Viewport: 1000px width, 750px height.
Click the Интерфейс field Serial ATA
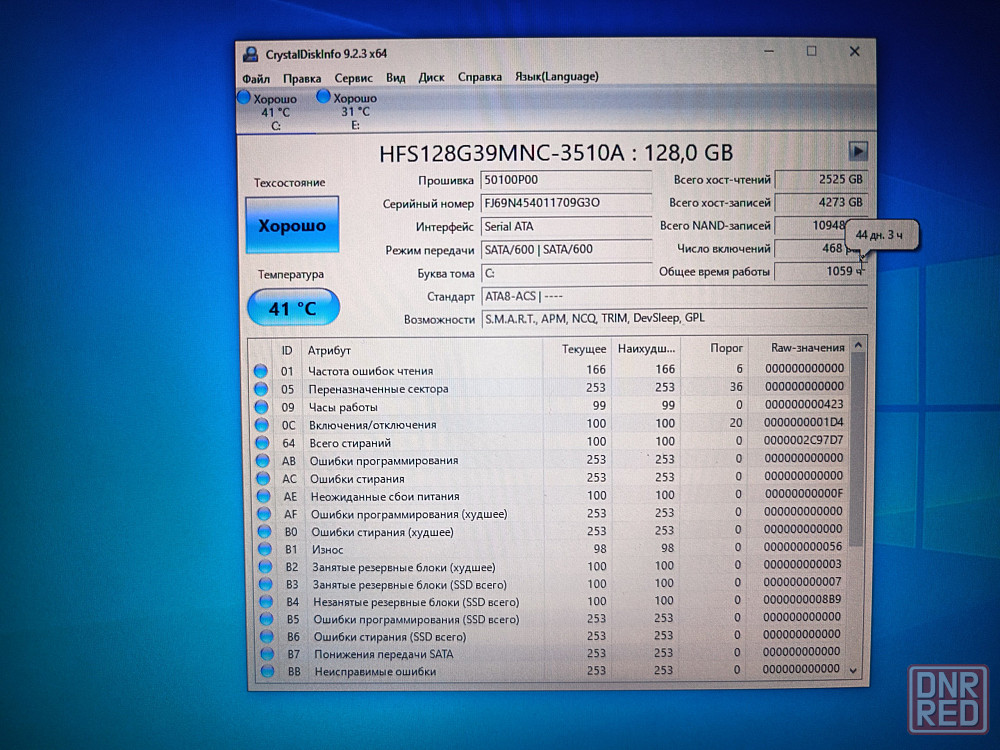[566, 226]
